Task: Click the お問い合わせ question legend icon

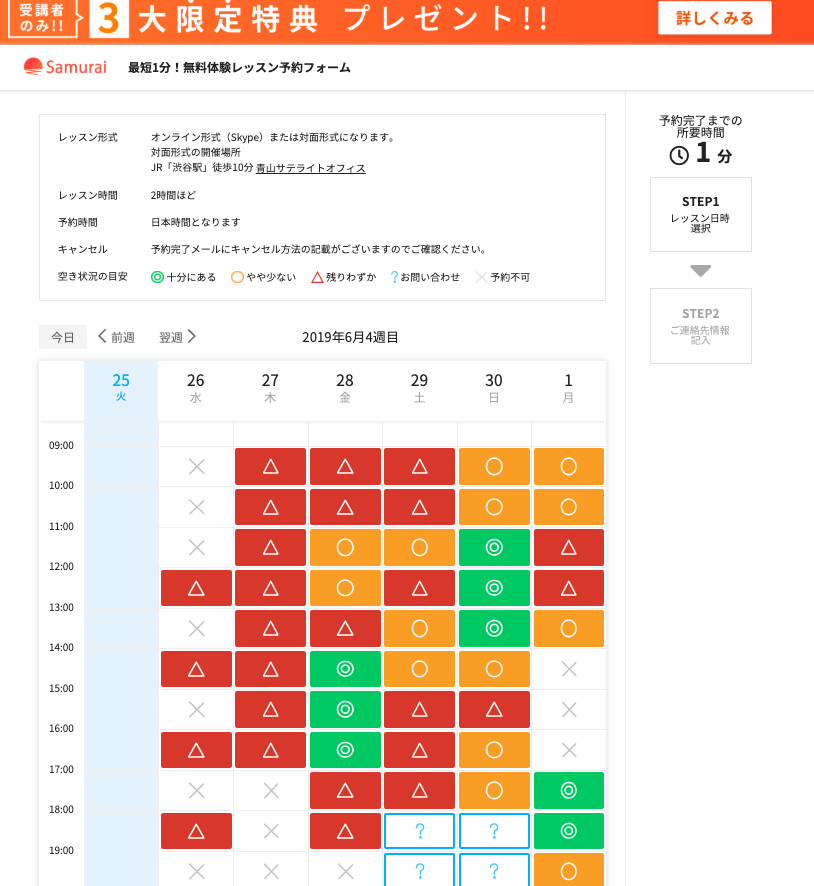Action: coord(394,277)
